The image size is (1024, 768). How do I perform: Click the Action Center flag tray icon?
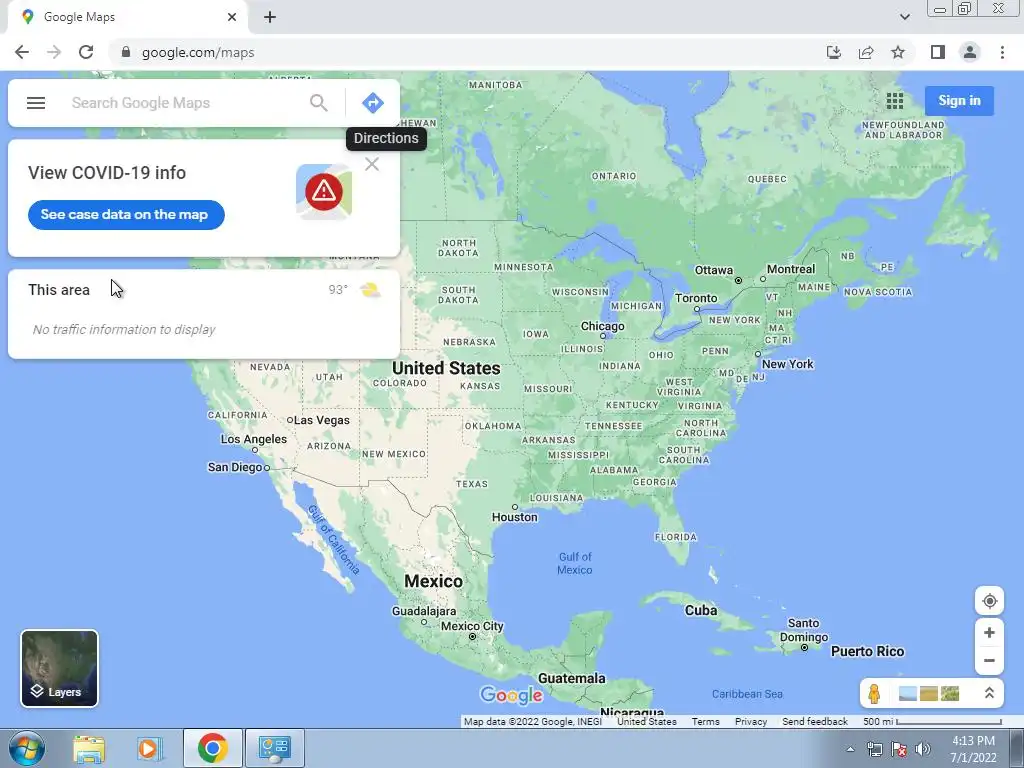(899, 750)
